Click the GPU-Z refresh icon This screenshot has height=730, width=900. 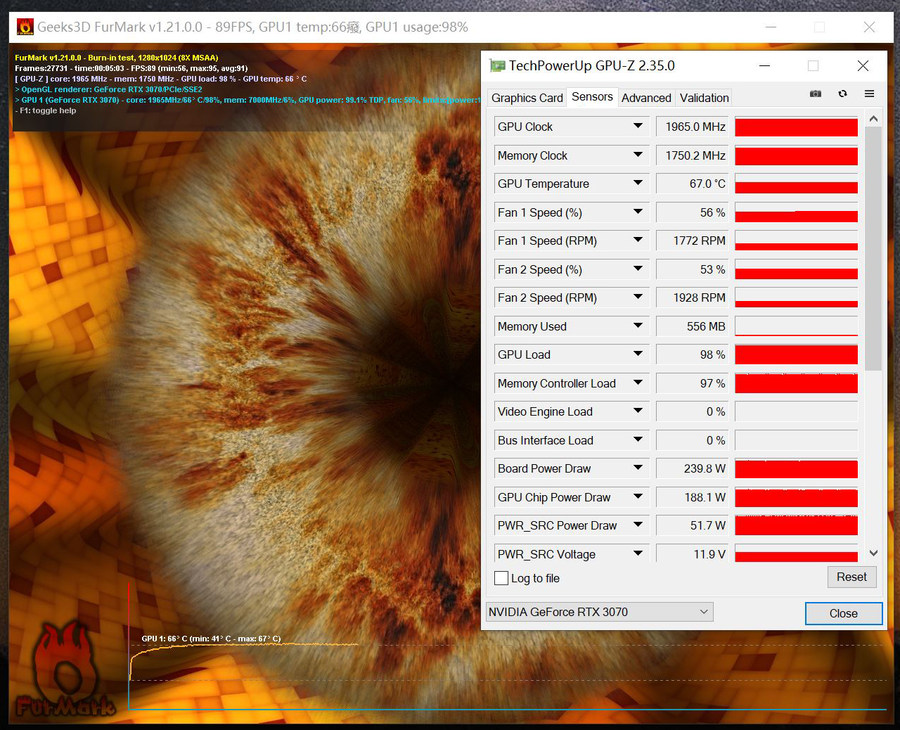[843, 94]
